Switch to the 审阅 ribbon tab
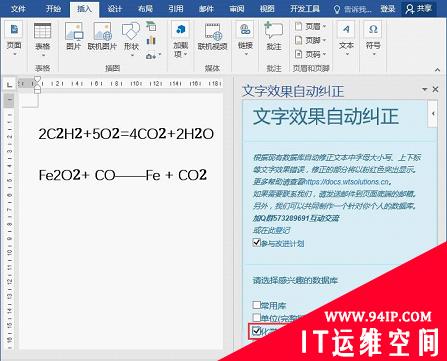Screen dimensions: 447x361 tap(237, 9)
